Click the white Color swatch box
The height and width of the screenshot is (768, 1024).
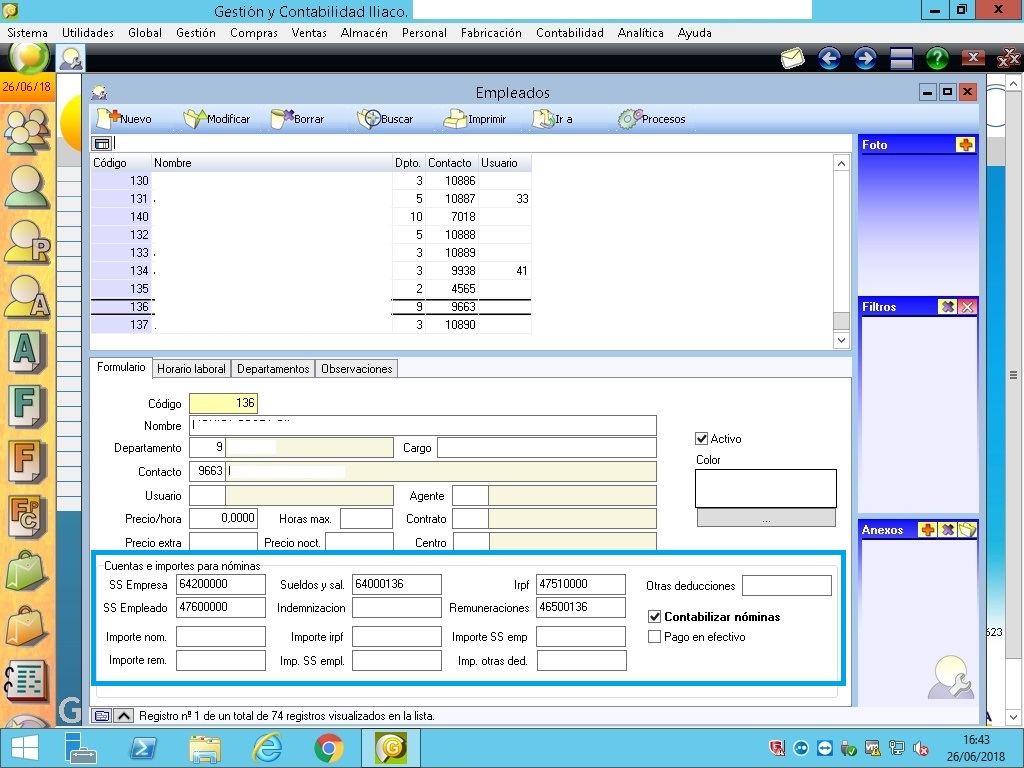(x=765, y=488)
